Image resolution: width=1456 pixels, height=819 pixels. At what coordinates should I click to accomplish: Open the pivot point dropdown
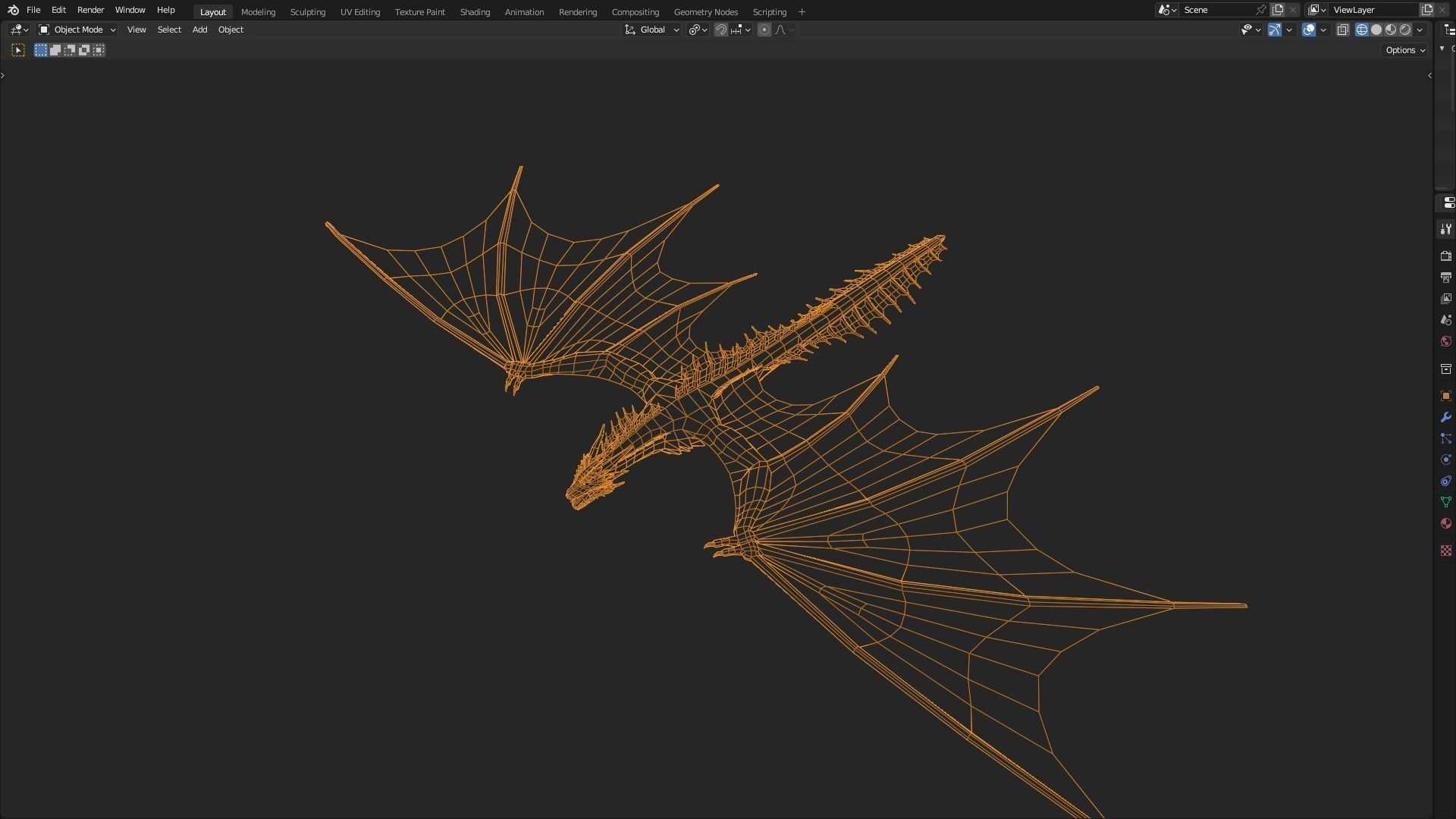tap(698, 30)
